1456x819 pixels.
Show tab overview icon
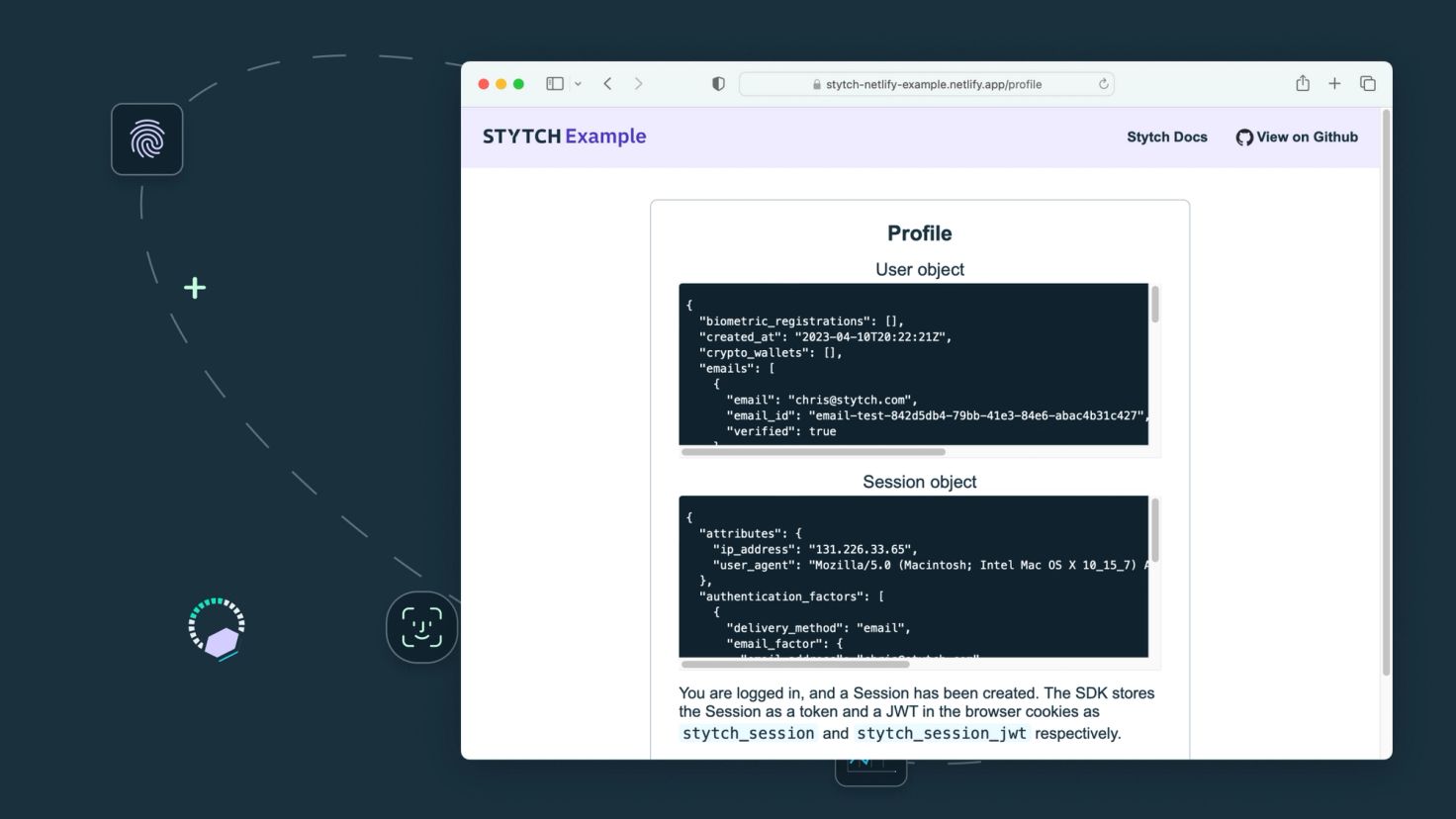1368,84
